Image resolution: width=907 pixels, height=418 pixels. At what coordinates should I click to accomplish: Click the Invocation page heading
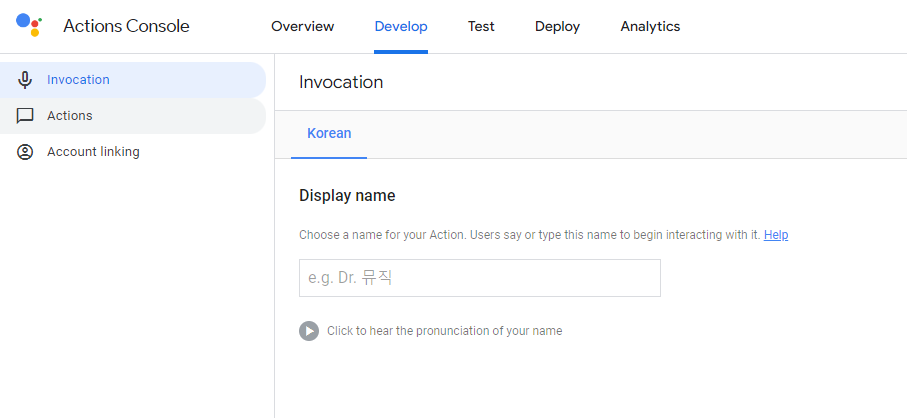coord(341,82)
